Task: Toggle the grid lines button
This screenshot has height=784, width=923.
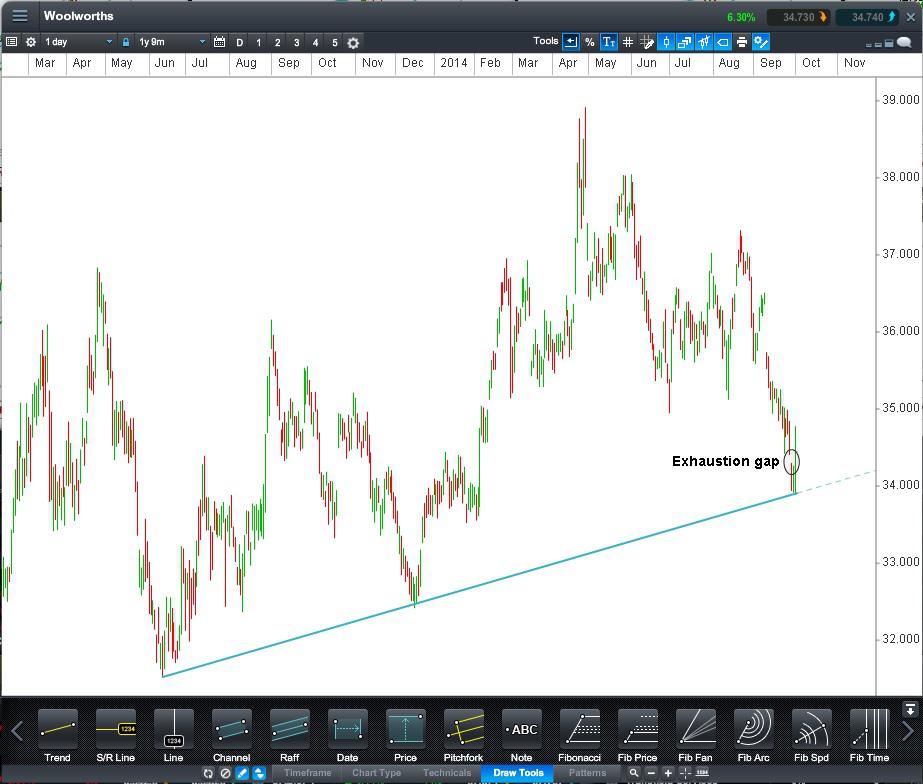Action: 628,42
